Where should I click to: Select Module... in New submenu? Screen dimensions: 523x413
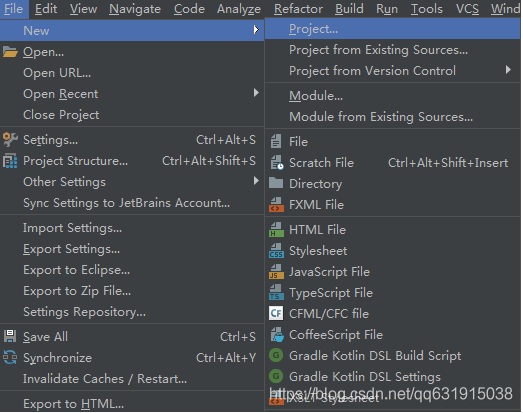393,96
